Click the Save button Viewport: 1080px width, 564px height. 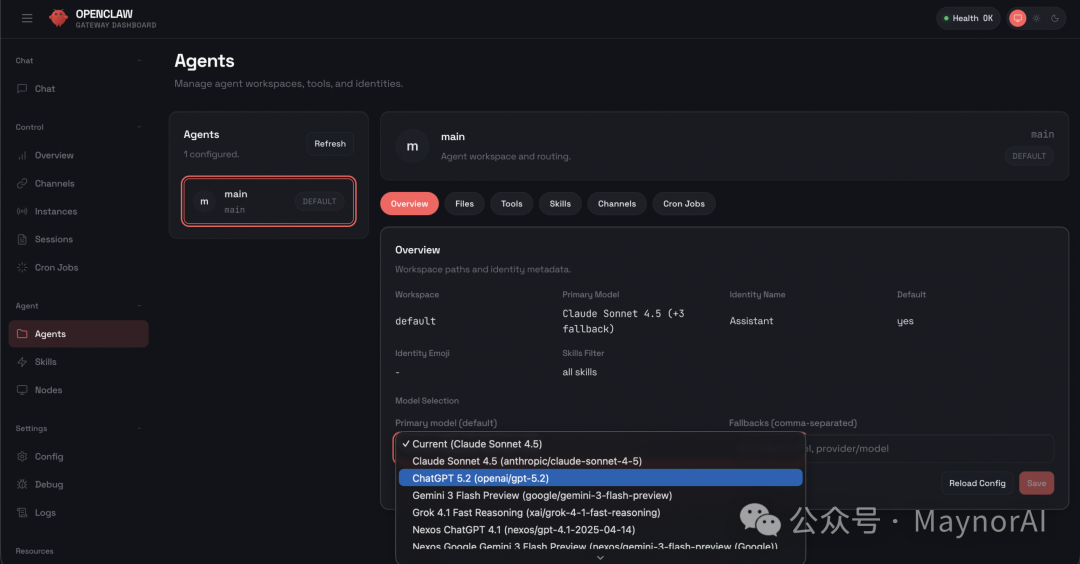1037,483
